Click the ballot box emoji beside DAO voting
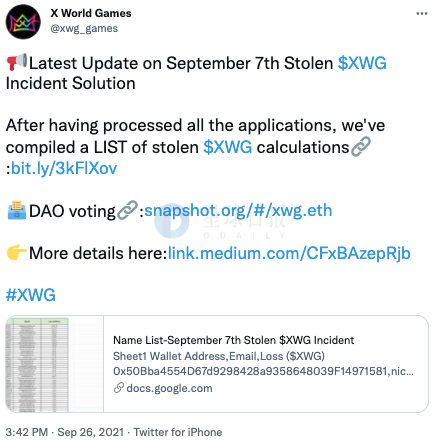 coord(17,210)
